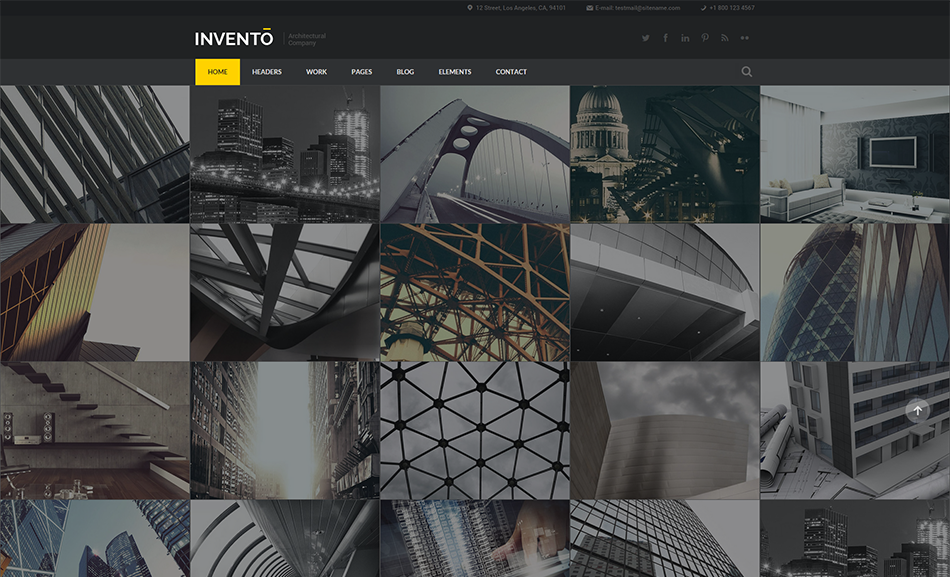Open the building model with blueprint rolls thumbnail

pyautogui.click(x=855, y=430)
